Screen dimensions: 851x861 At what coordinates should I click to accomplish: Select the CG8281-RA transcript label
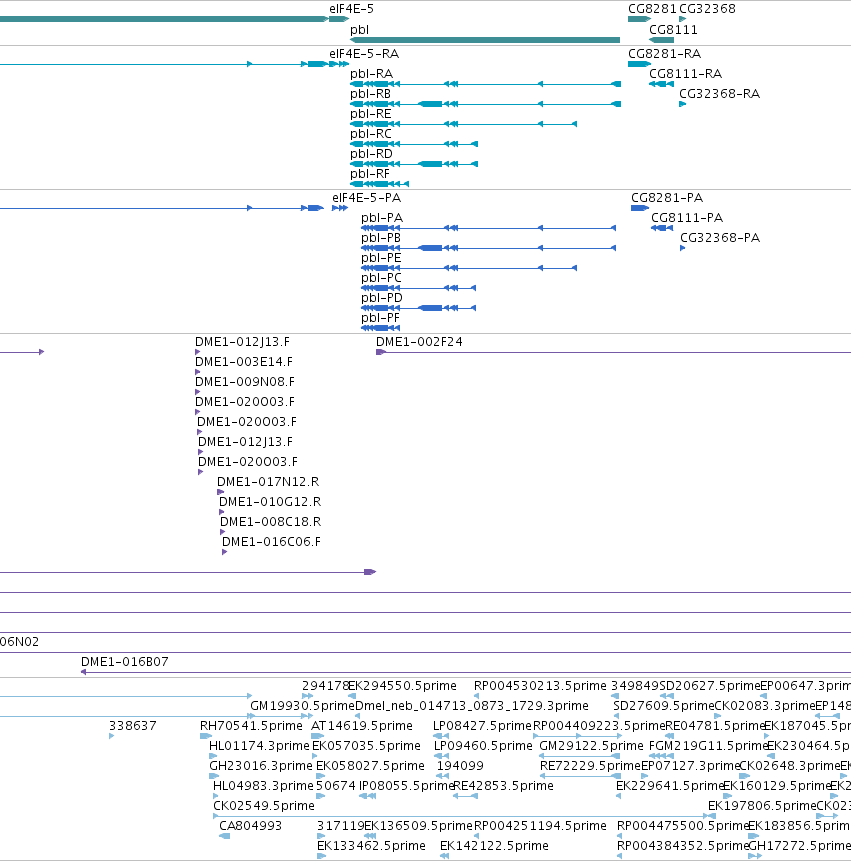[x=664, y=54]
